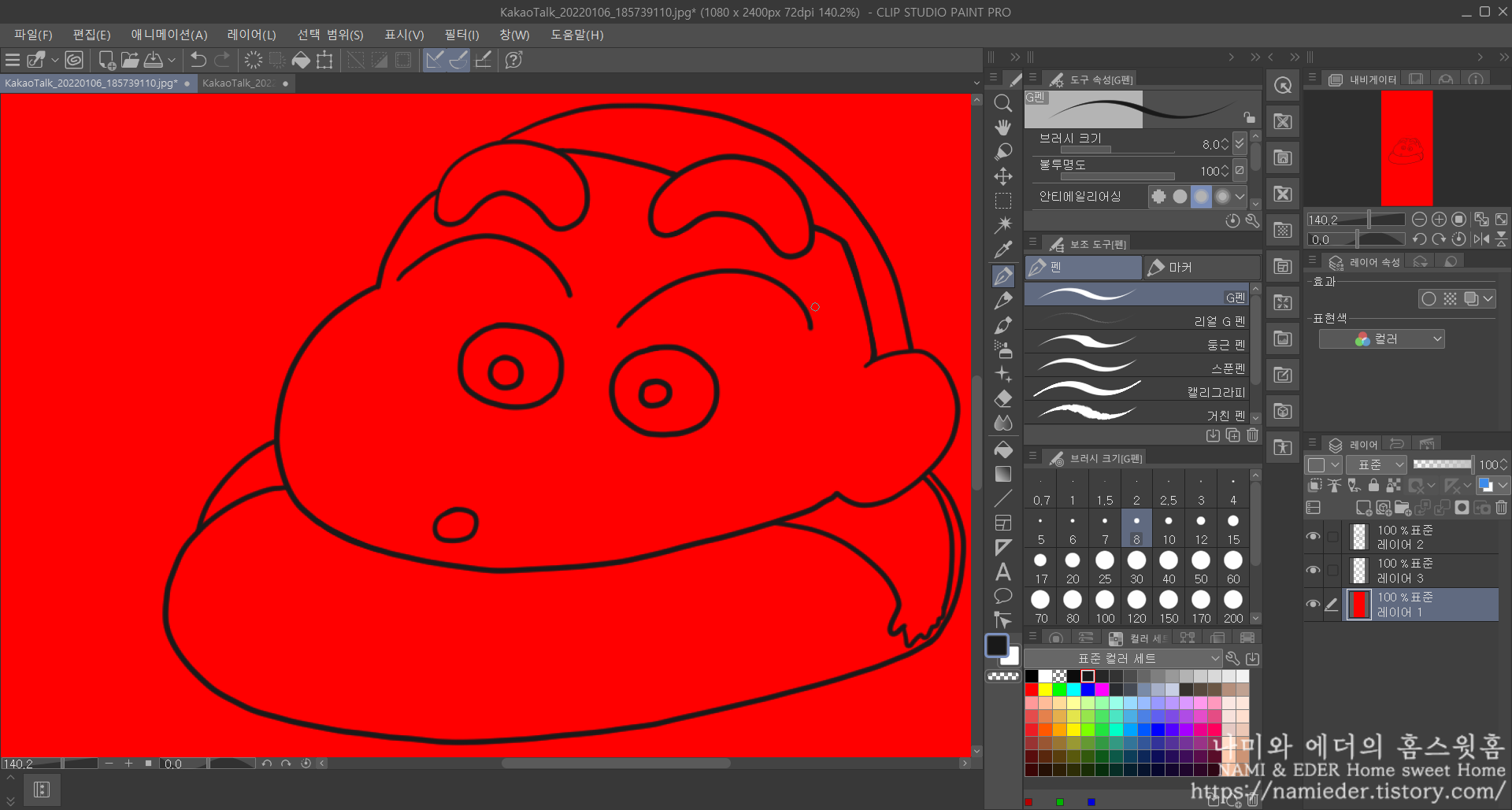The image size is (1512, 810).
Task: Click the Open file folder icon
Action: coord(130,60)
